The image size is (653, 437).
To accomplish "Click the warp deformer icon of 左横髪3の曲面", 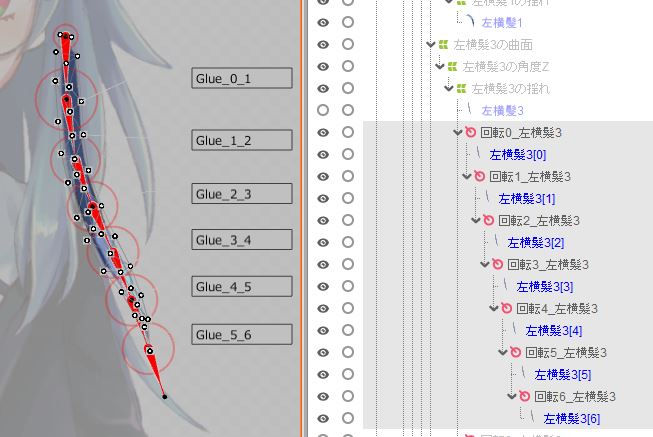I will coord(444,45).
